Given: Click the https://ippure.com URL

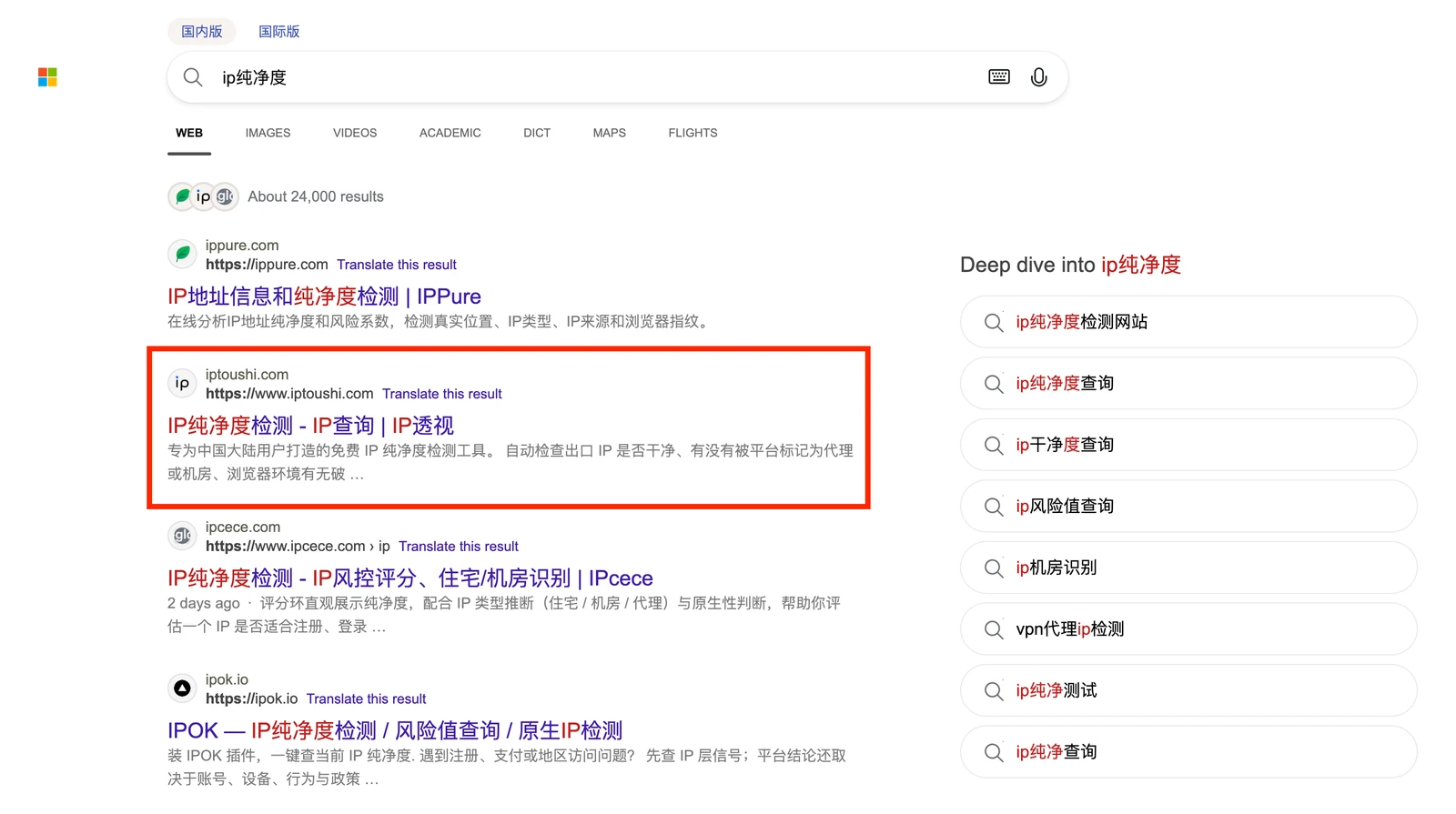Looking at the screenshot, I should (267, 265).
